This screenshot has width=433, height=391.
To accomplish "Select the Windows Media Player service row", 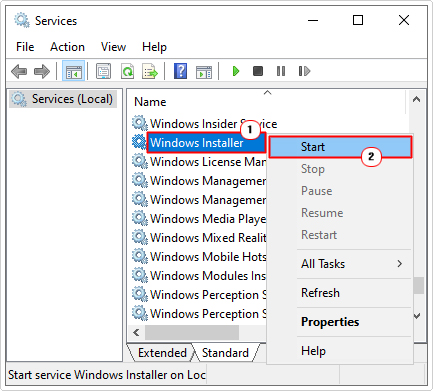I will tap(208, 219).
